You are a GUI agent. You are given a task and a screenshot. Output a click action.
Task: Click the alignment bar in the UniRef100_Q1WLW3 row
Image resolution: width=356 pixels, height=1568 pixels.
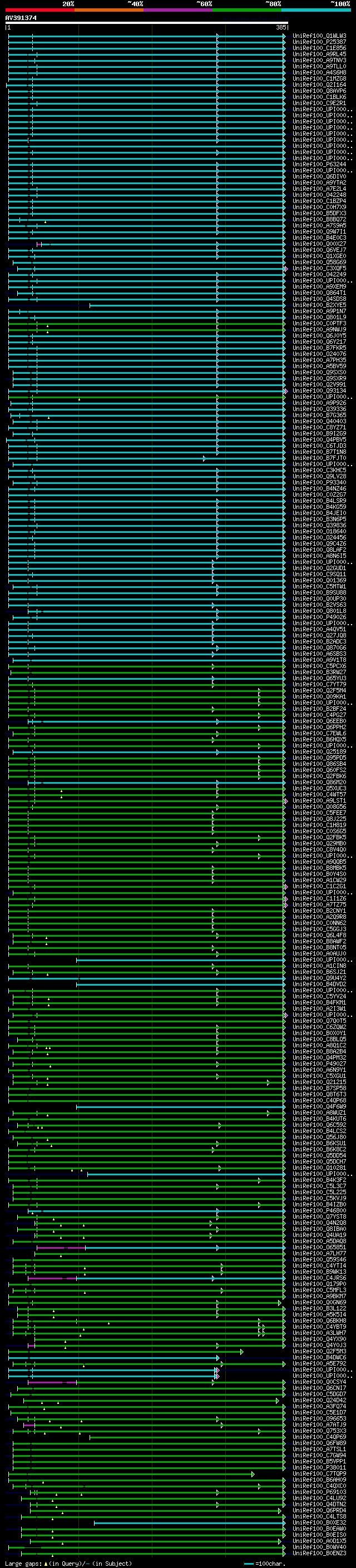pos(147,36)
